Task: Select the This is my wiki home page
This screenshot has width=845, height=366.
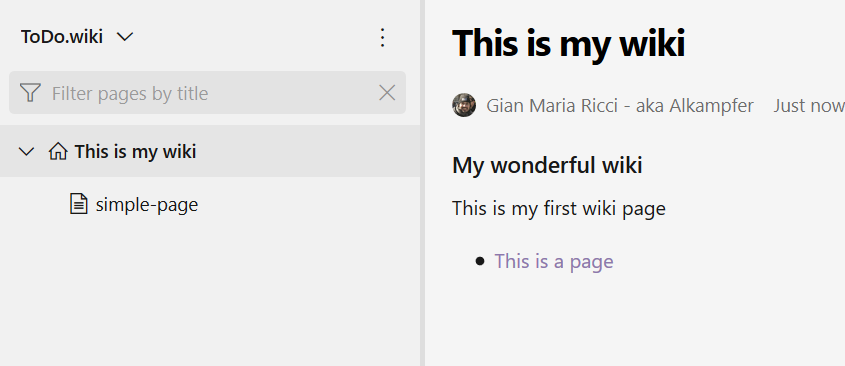Action: 210,151
